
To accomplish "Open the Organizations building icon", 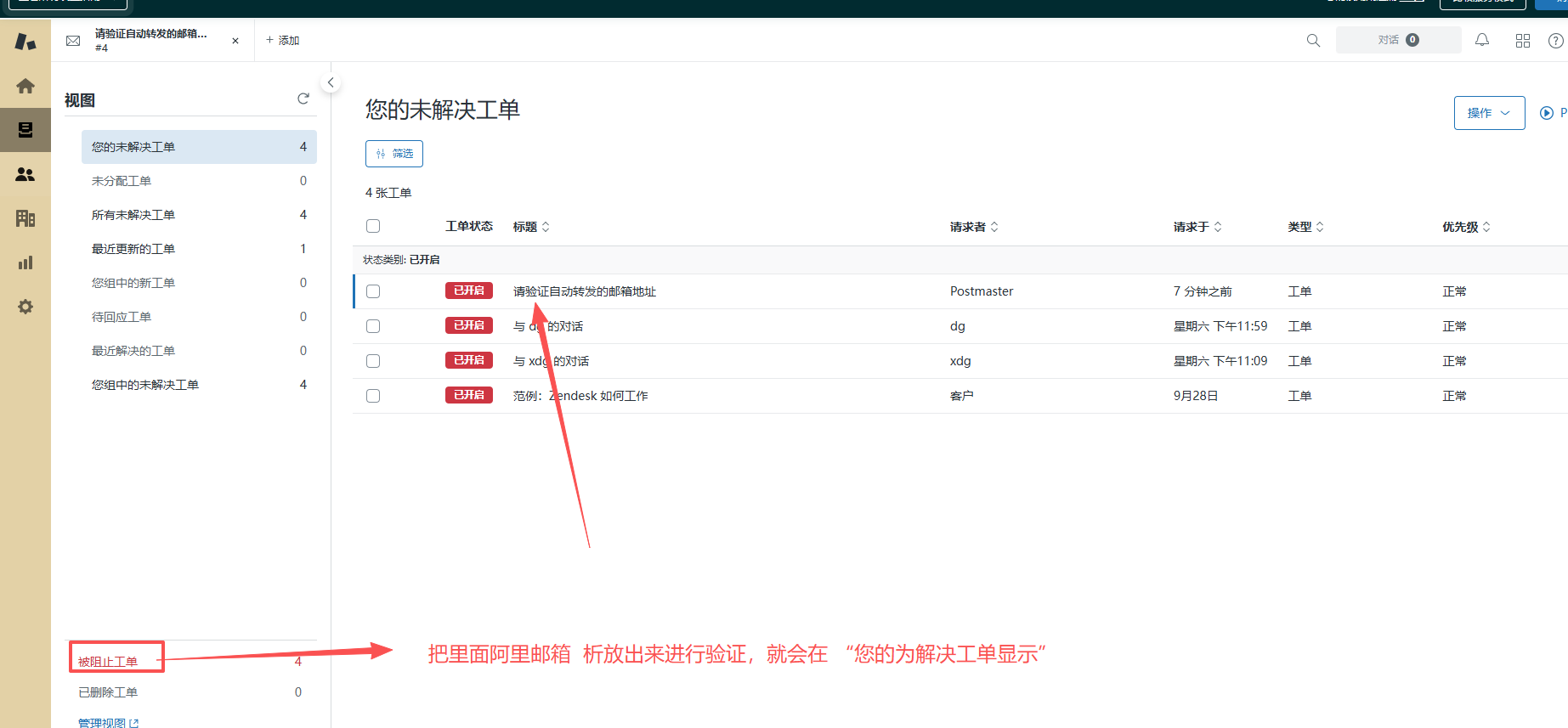I will point(25,218).
